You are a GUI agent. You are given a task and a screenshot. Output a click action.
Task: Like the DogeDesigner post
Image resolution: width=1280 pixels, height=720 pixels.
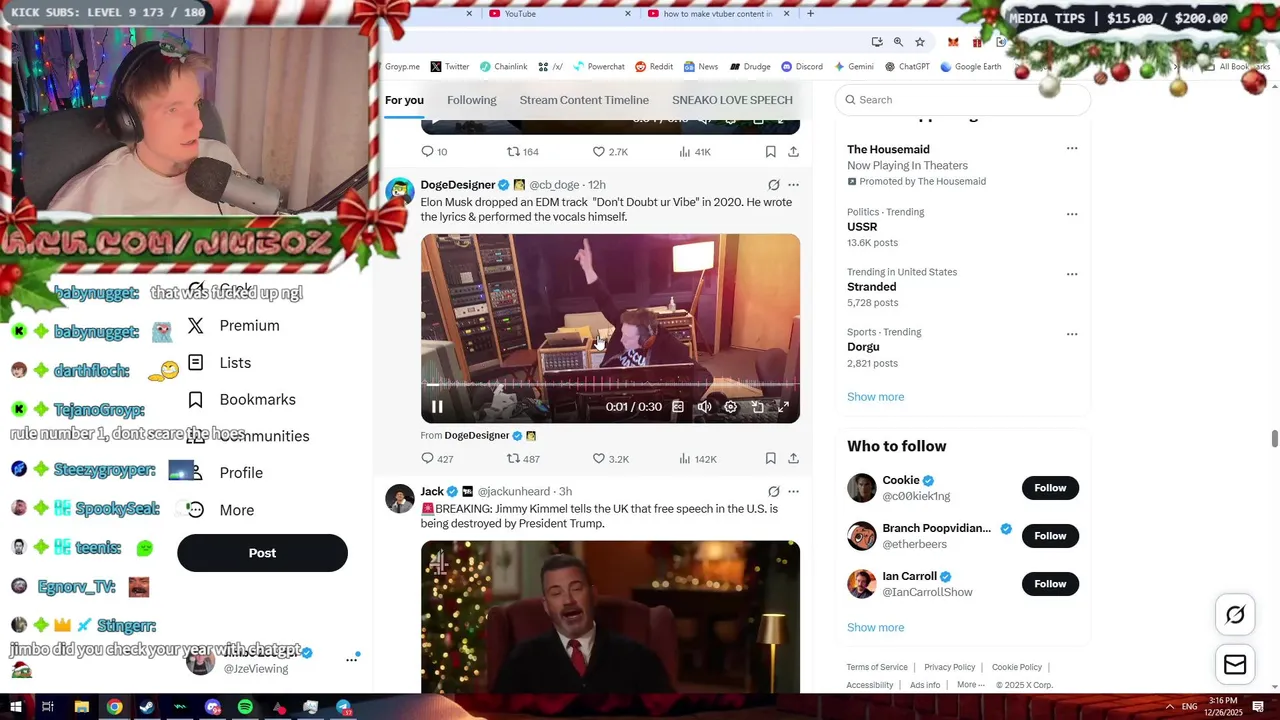click(610, 459)
